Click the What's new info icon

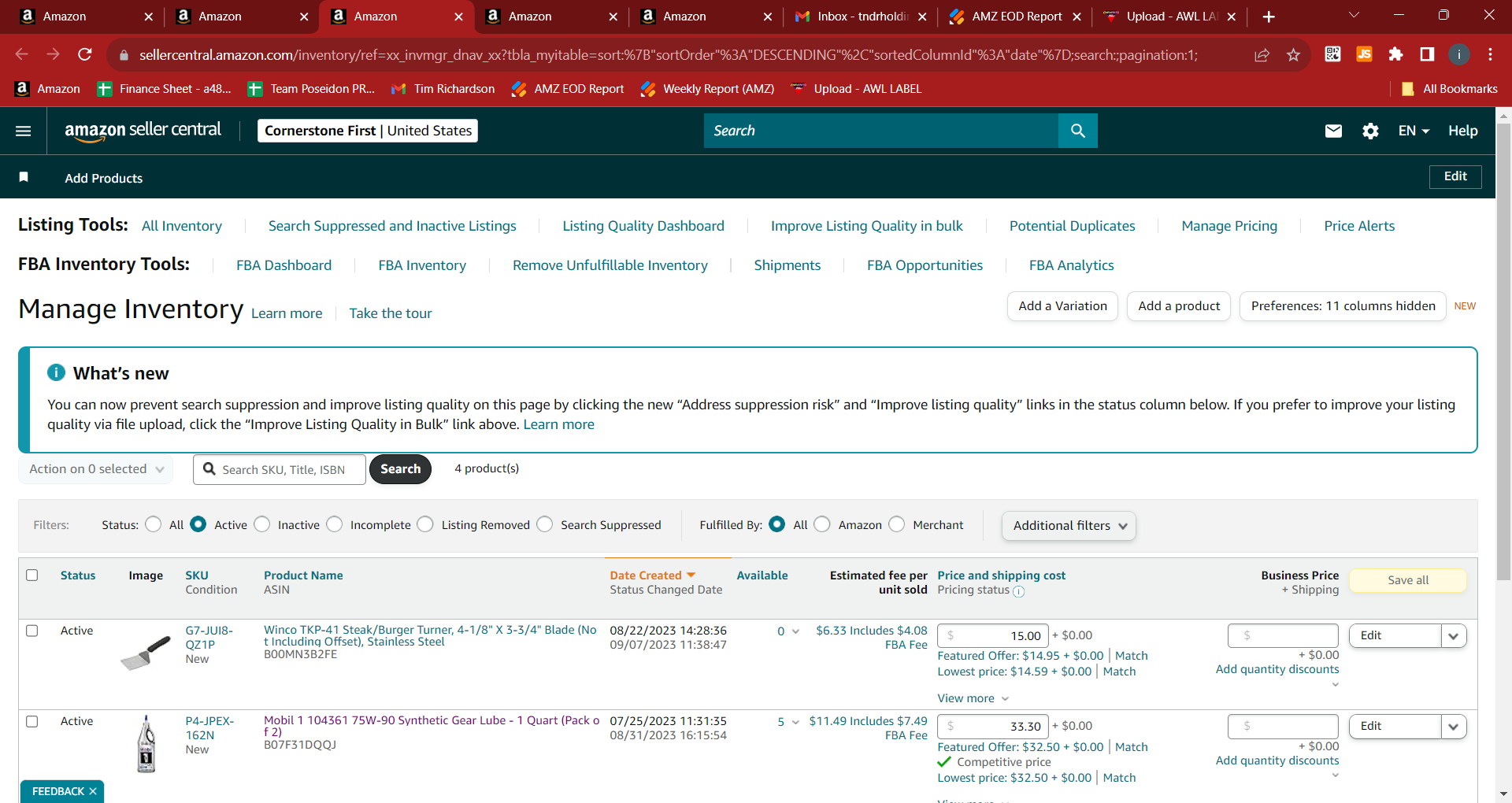pos(56,372)
